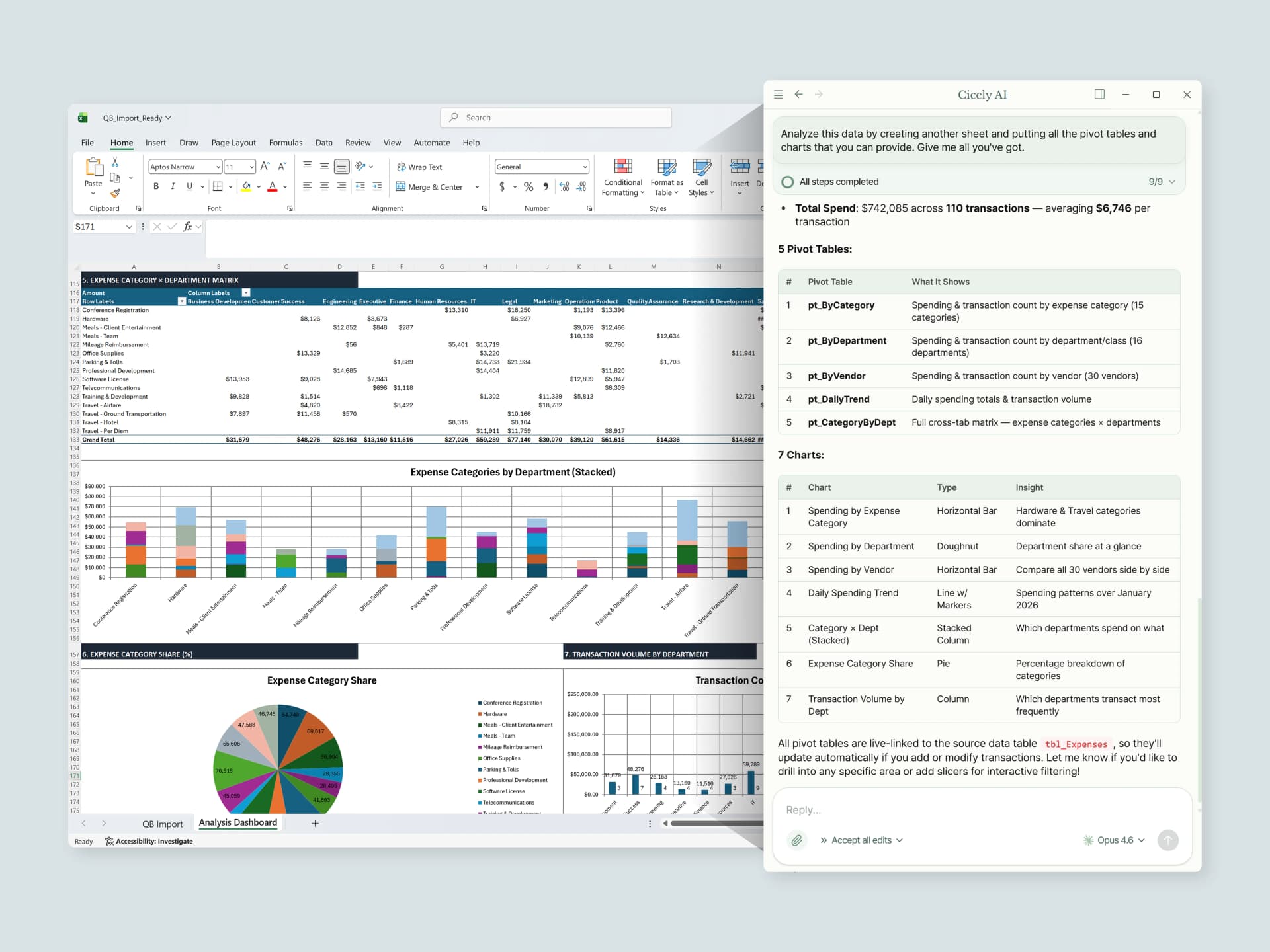
Task: Open the font name dropdown
Action: pyautogui.click(x=220, y=166)
